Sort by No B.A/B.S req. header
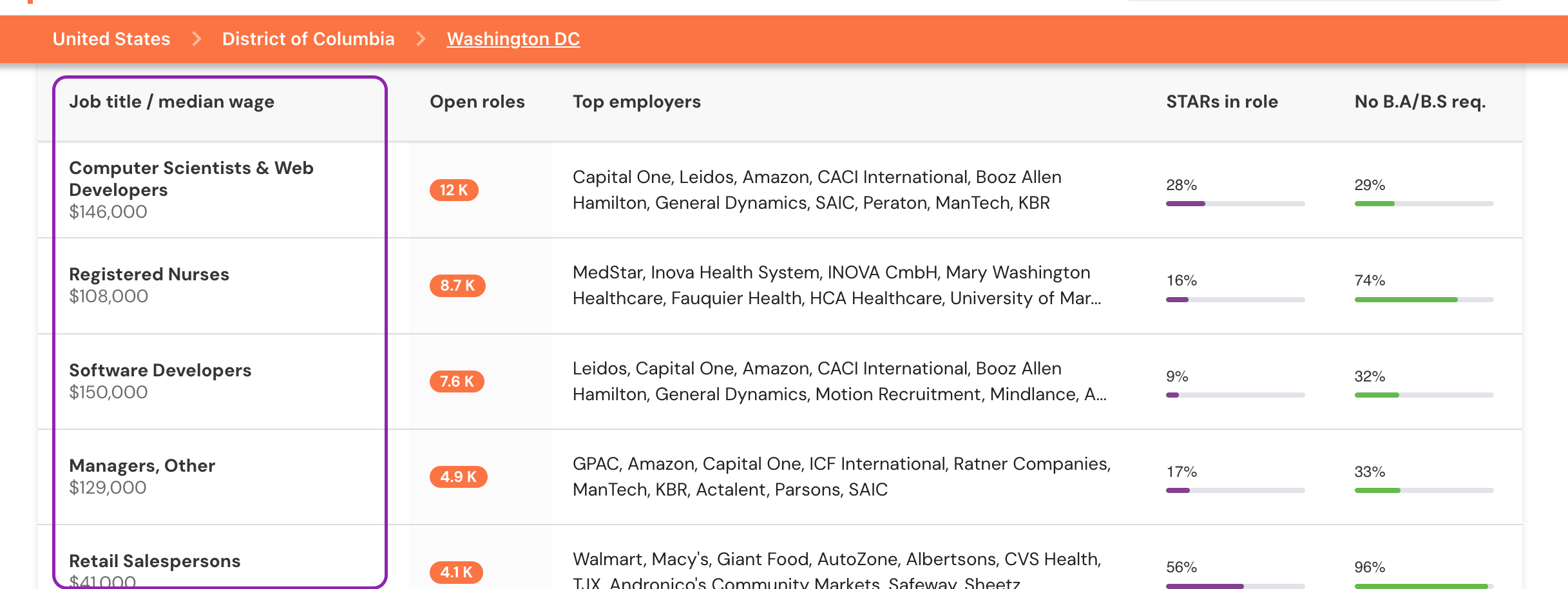This screenshot has width=1568, height=589. 1420,102
